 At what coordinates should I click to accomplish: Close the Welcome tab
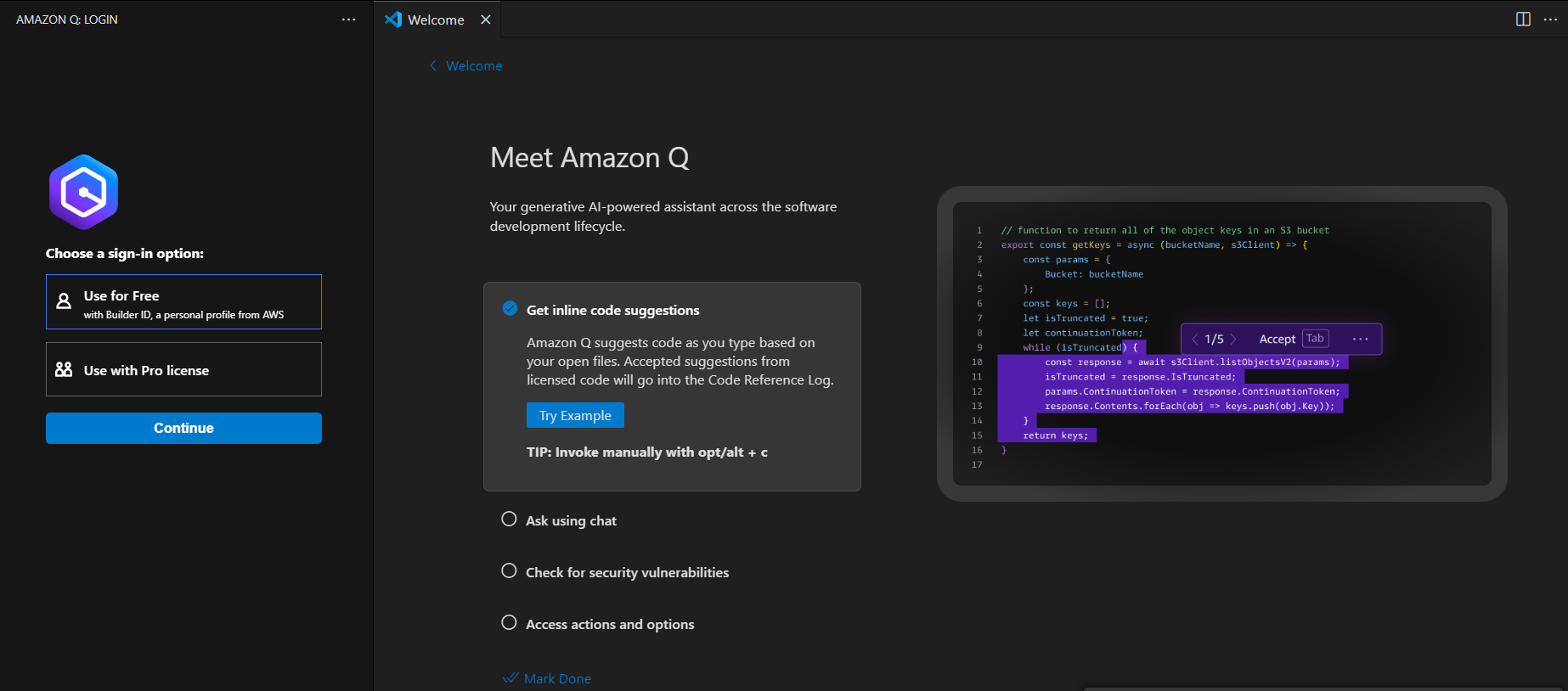[486, 20]
